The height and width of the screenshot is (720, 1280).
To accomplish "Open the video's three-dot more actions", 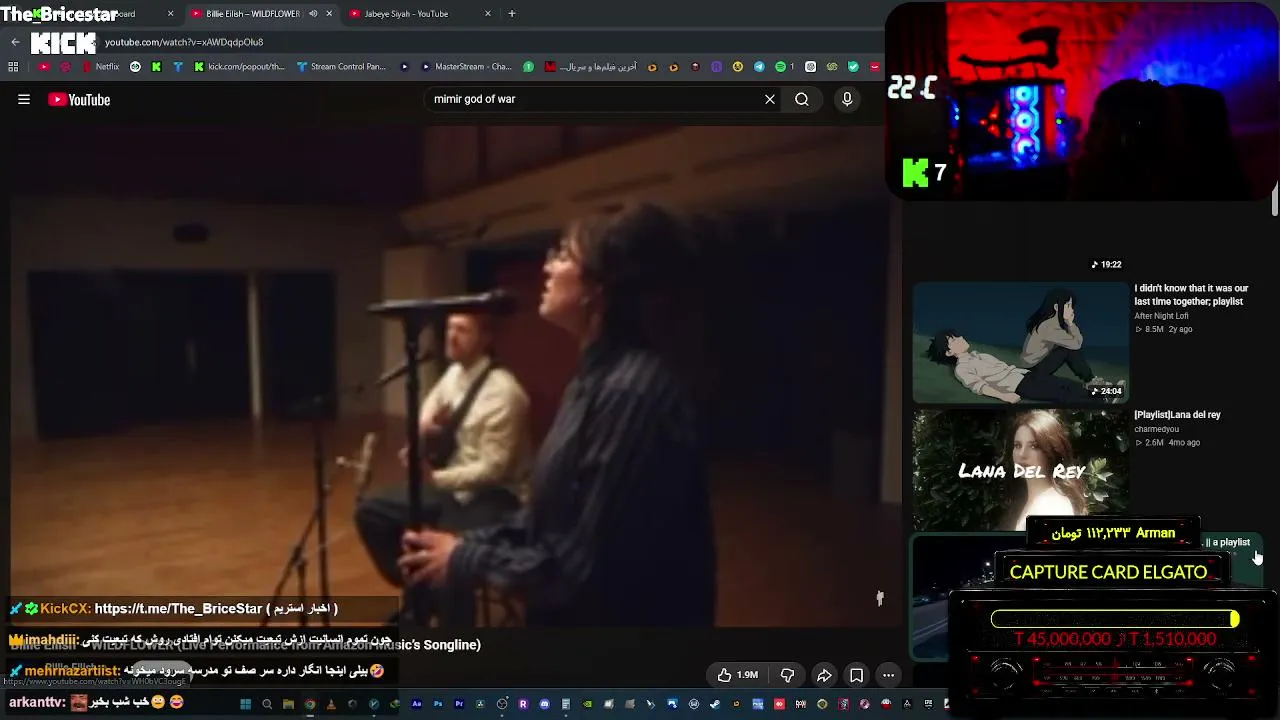I will point(888,675).
